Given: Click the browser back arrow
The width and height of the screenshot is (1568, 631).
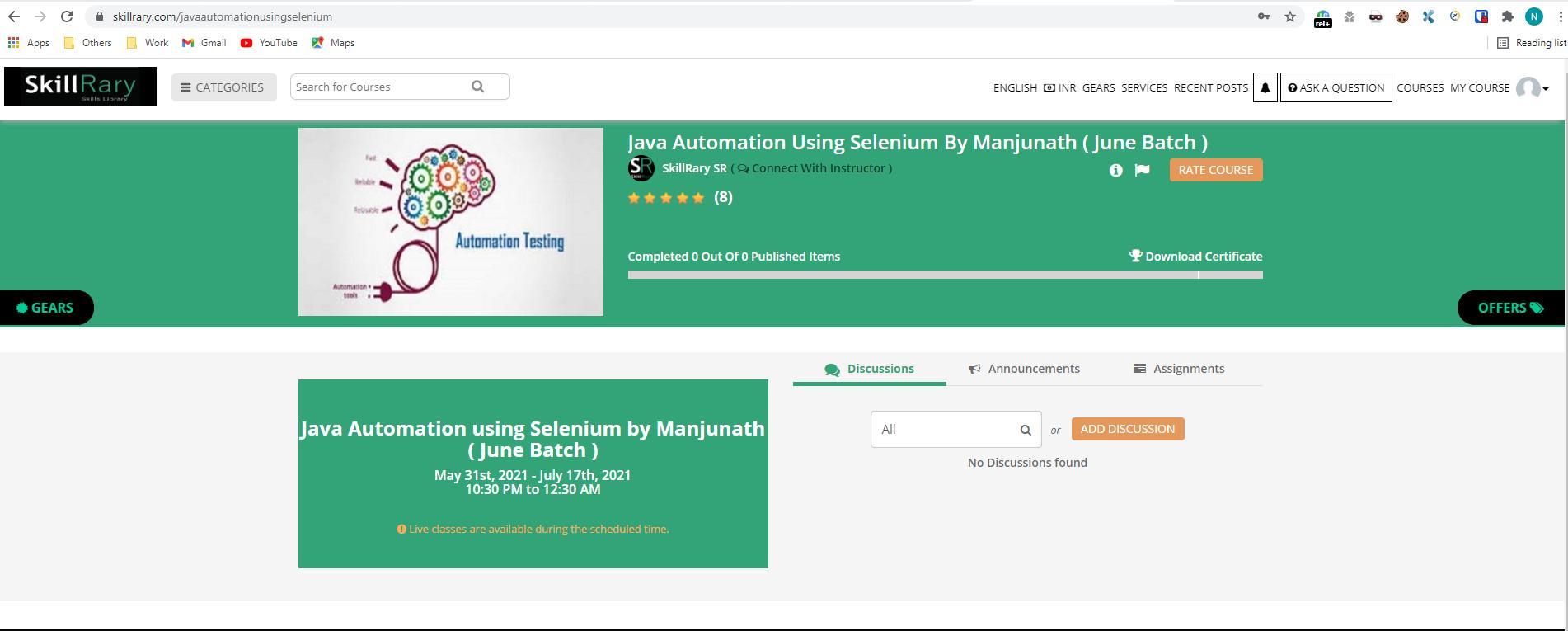Looking at the screenshot, I should point(14,16).
